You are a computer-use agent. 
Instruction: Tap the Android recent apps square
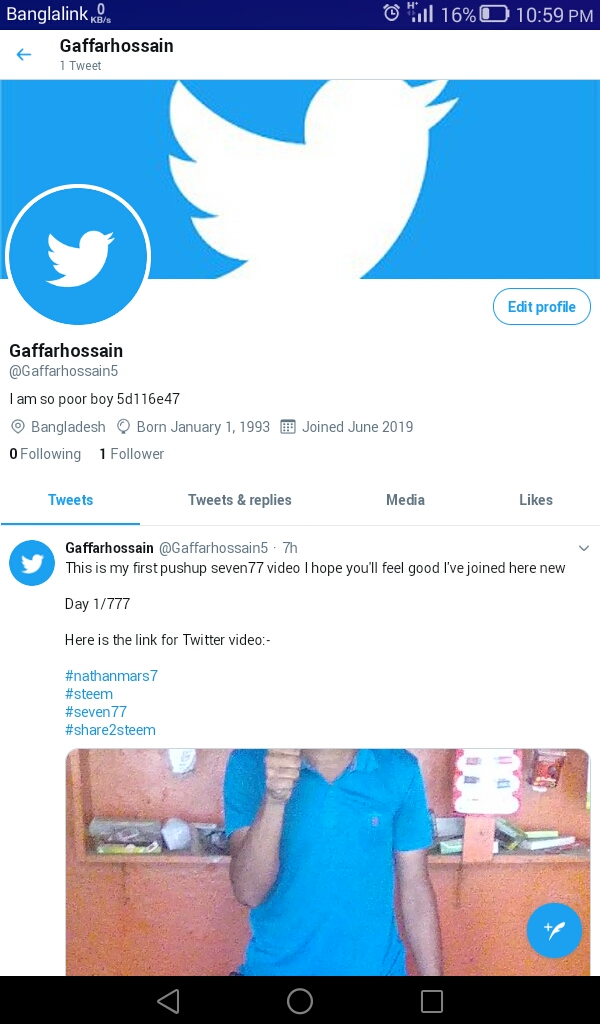pyautogui.click(x=432, y=1000)
